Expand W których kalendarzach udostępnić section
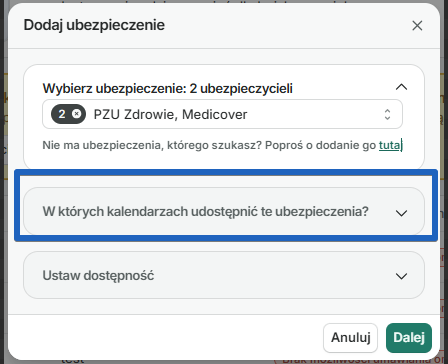The width and height of the screenshot is (448, 364). pos(224,211)
